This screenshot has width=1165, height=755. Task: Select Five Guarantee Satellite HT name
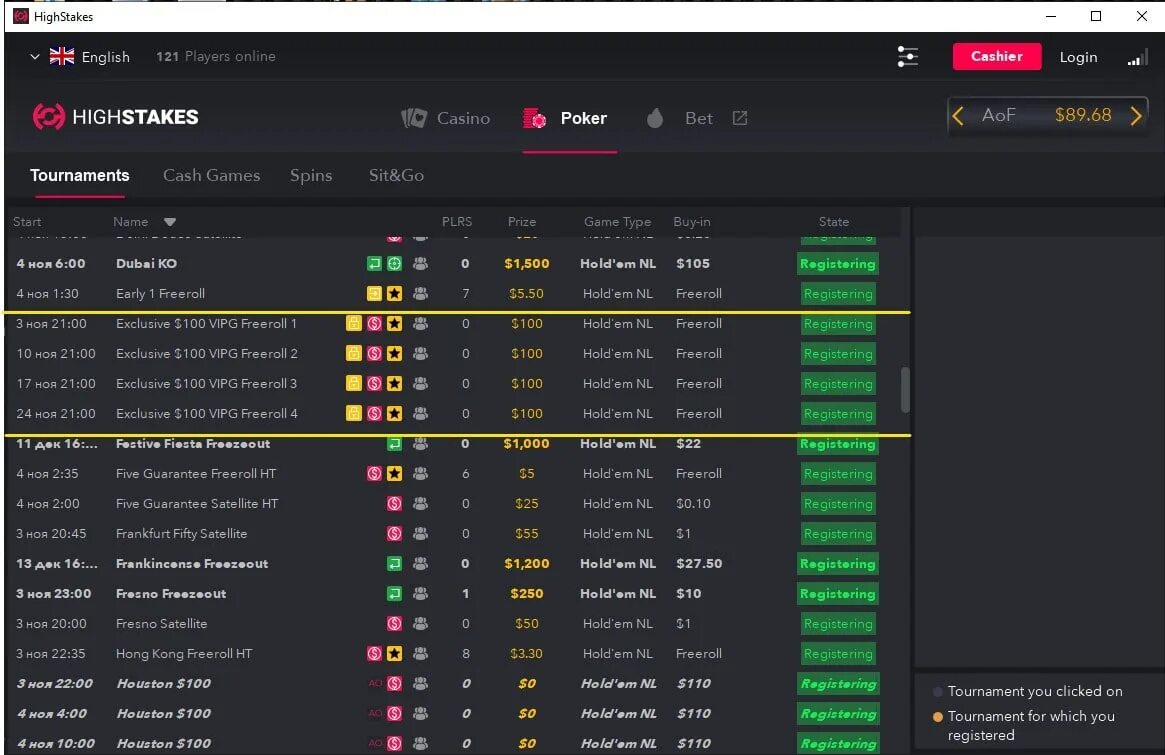[197, 503]
